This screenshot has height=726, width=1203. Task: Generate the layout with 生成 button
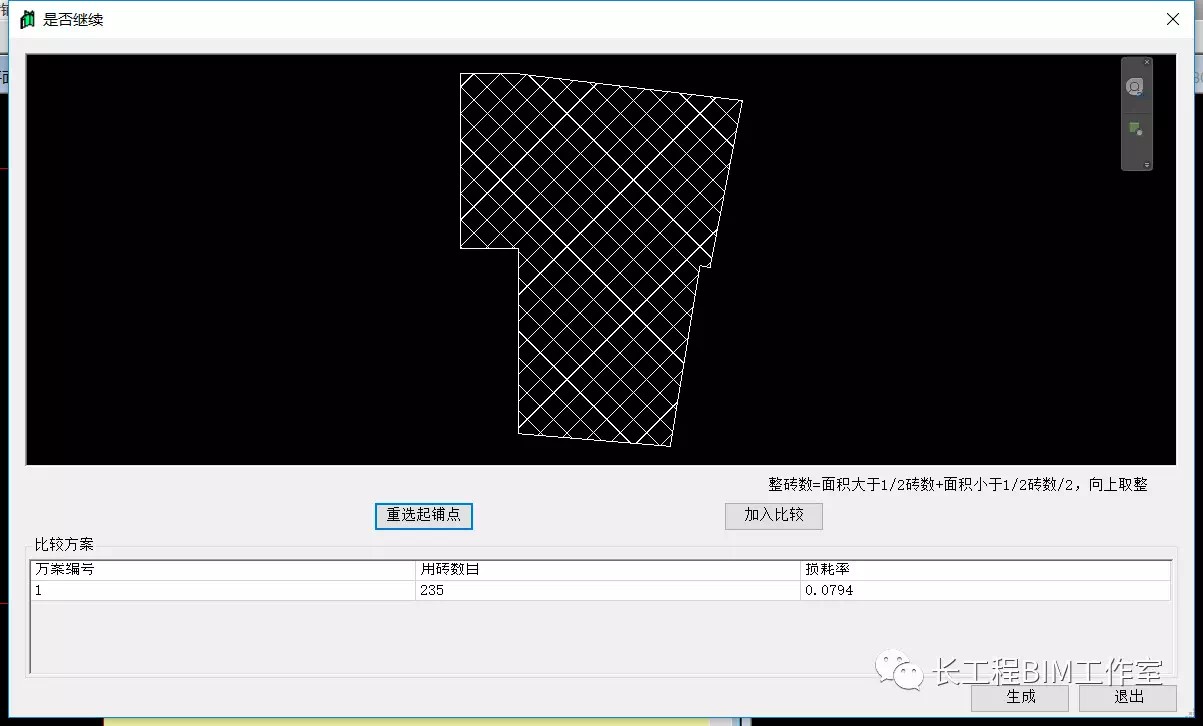pos(1019,697)
